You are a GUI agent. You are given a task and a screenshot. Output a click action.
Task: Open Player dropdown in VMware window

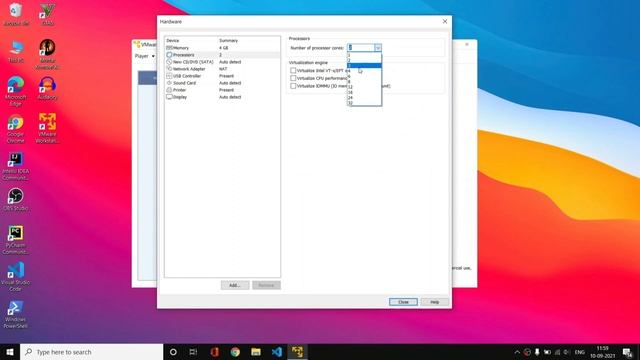click(144, 56)
